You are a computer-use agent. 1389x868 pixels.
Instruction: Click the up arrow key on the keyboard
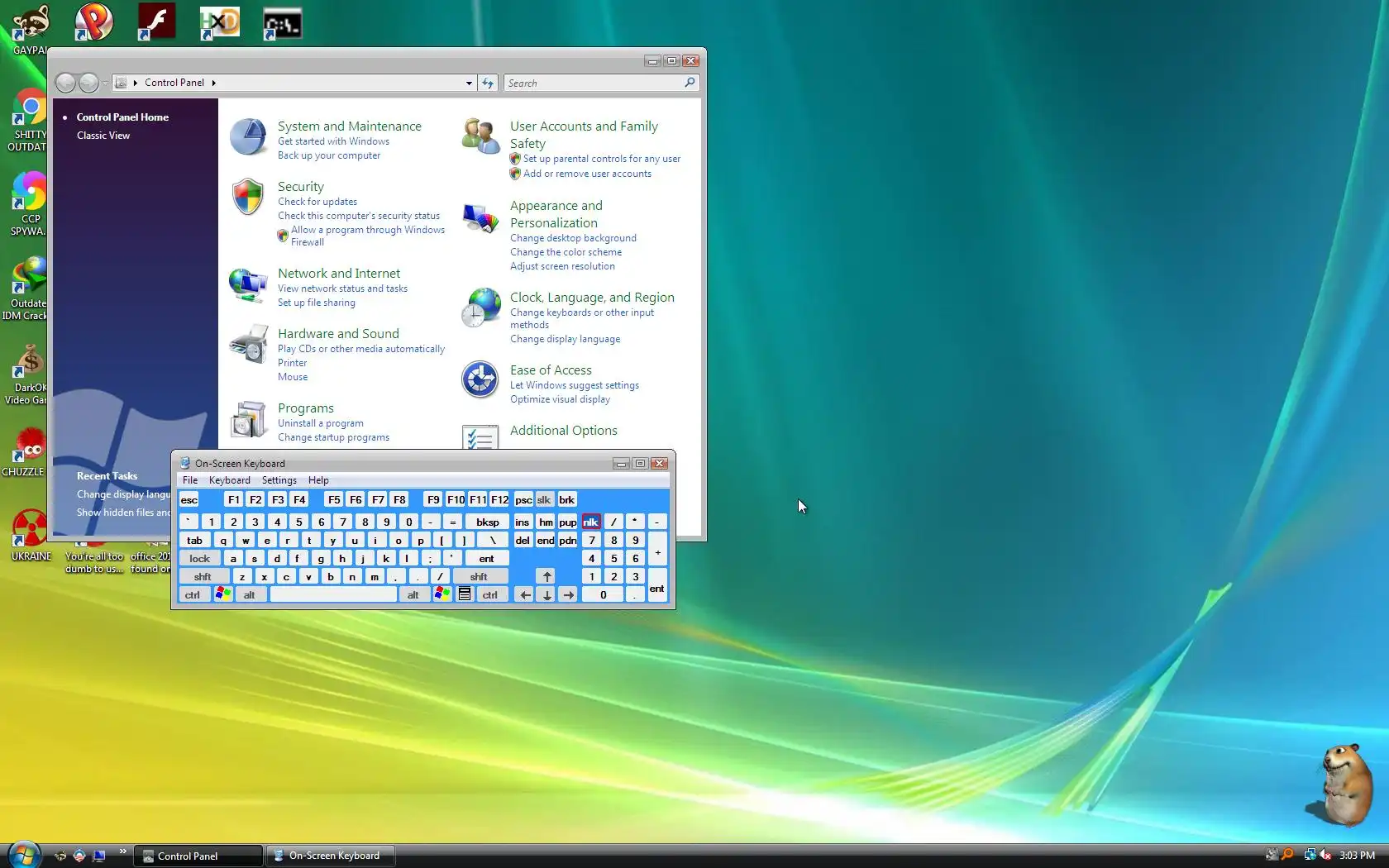coord(547,576)
